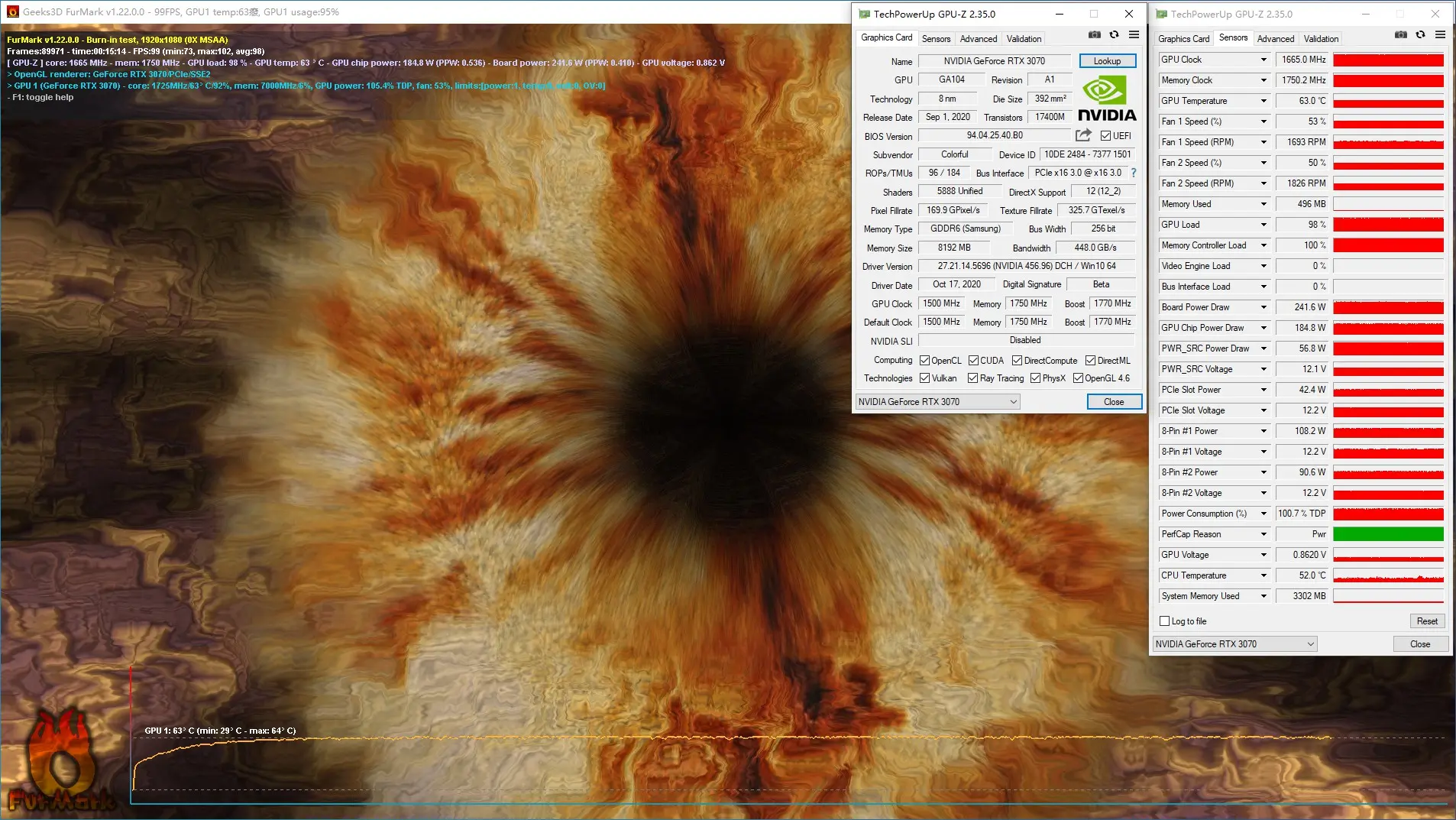Click BIOS share/export icon
Image resolution: width=1456 pixels, height=820 pixels.
pos(1083,135)
